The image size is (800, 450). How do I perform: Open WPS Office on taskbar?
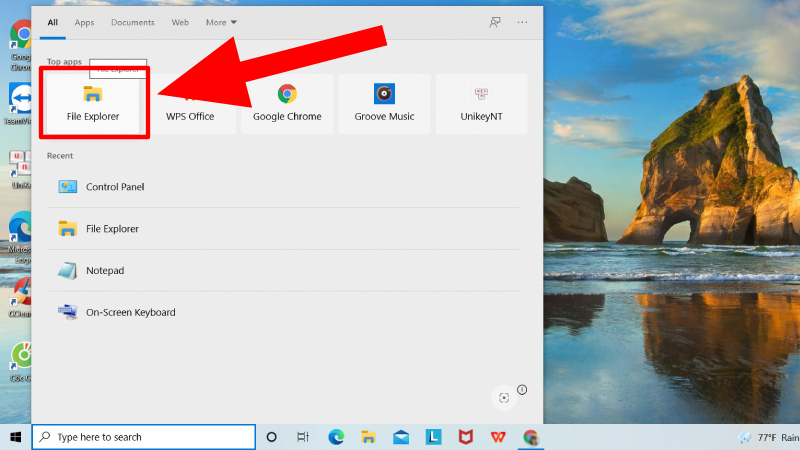pos(498,437)
